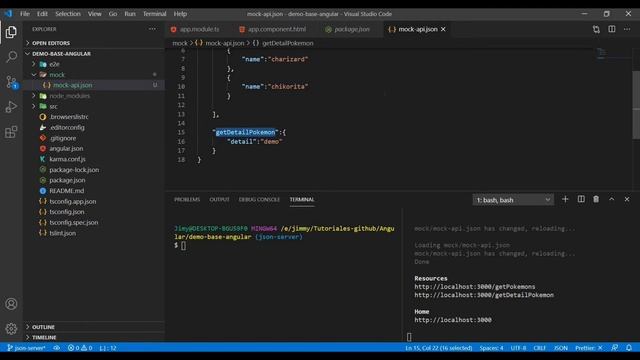The image size is (640, 360).
Task: Click the VS Code logo in title bar
Action: click(8, 13)
